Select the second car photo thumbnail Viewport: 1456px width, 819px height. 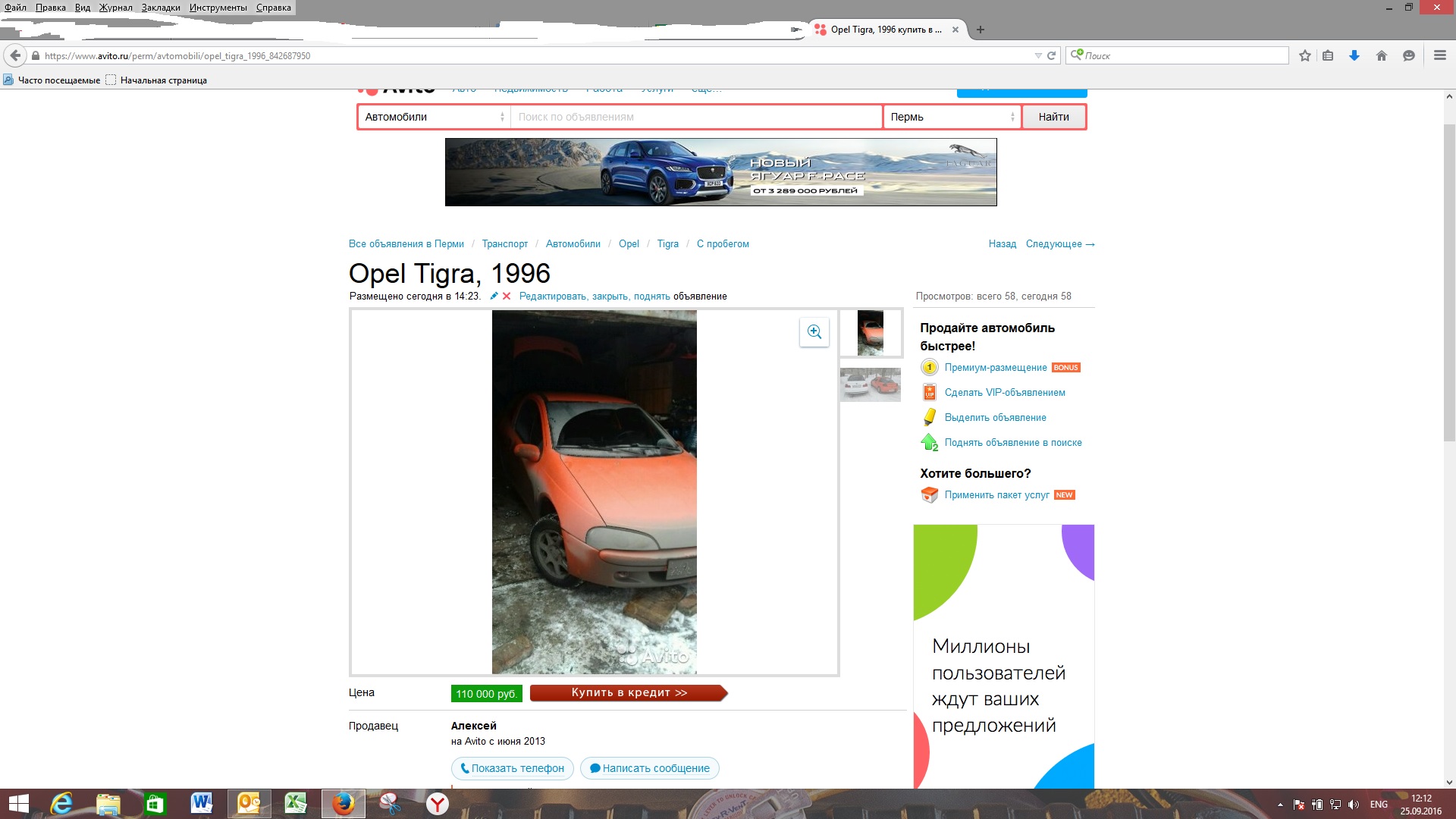click(x=870, y=384)
